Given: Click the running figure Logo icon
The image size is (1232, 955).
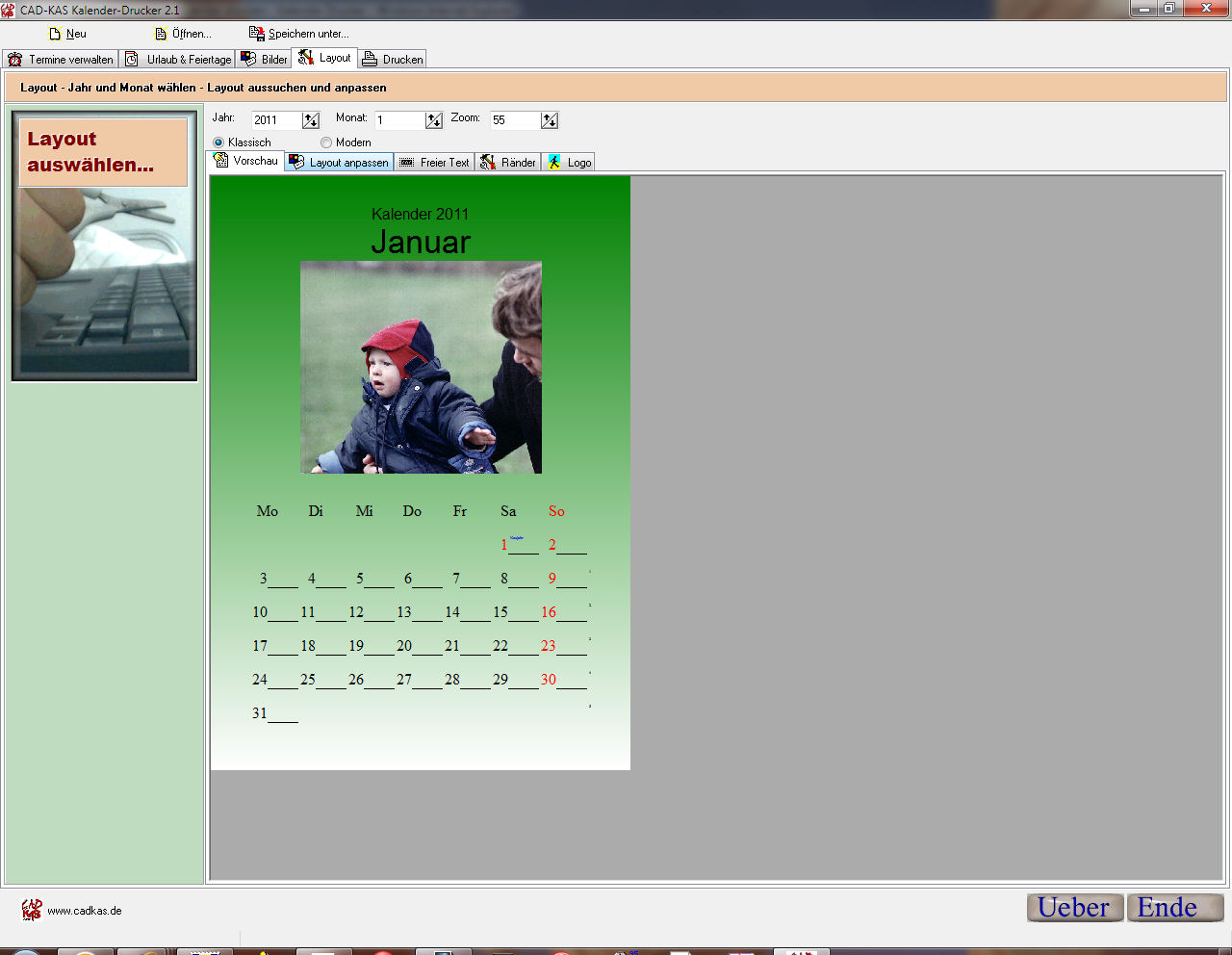Looking at the screenshot, I should click(554, 163).
